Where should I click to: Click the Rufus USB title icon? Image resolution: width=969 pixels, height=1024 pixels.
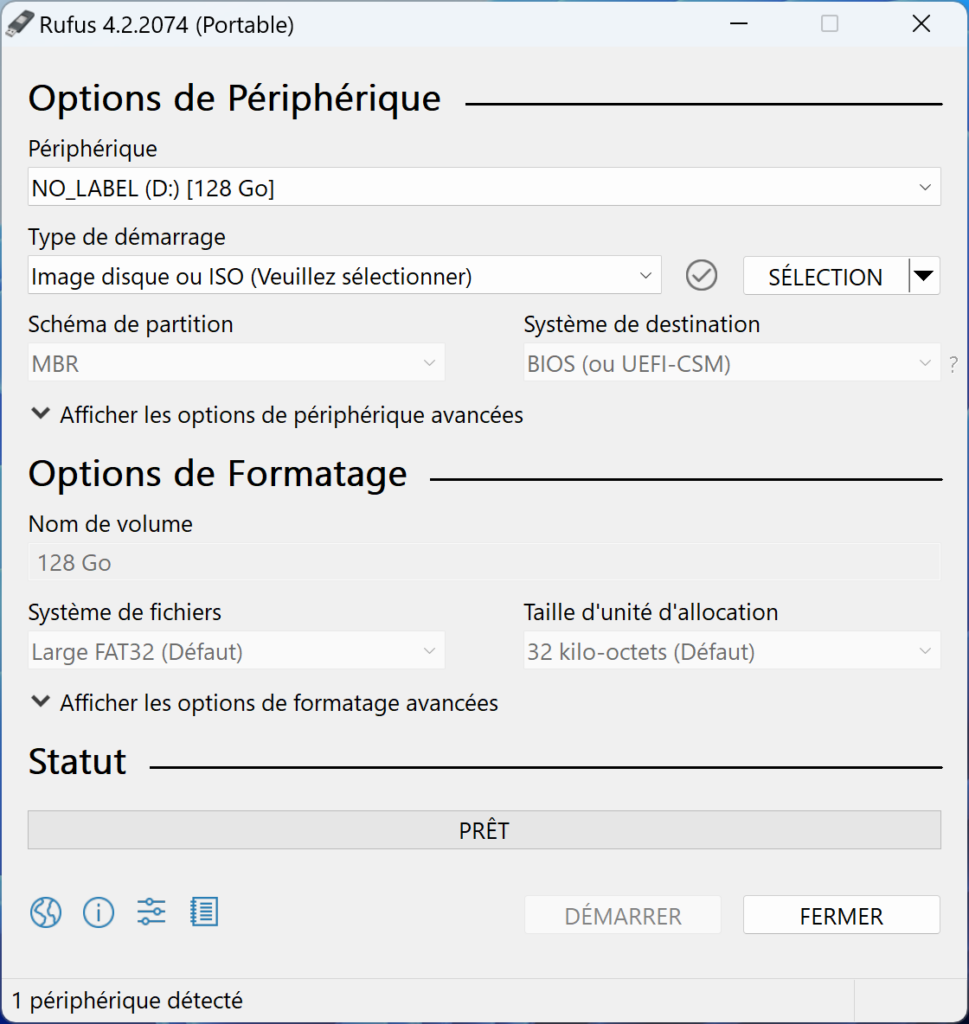[19, 25]
